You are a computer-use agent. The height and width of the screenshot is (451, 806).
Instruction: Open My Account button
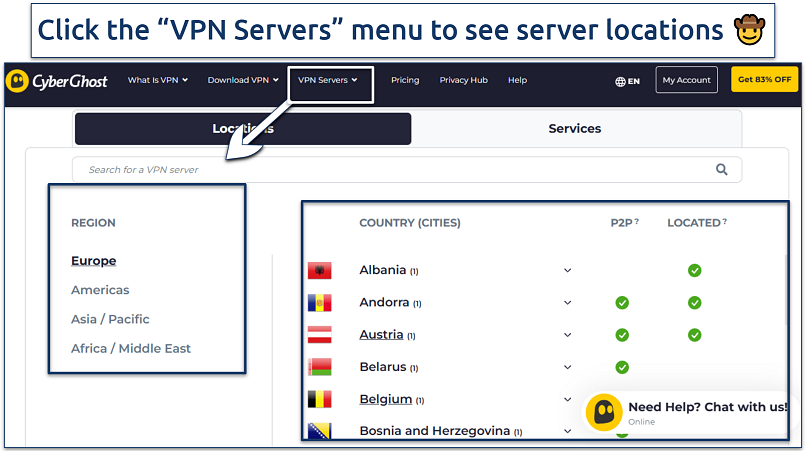686,80
